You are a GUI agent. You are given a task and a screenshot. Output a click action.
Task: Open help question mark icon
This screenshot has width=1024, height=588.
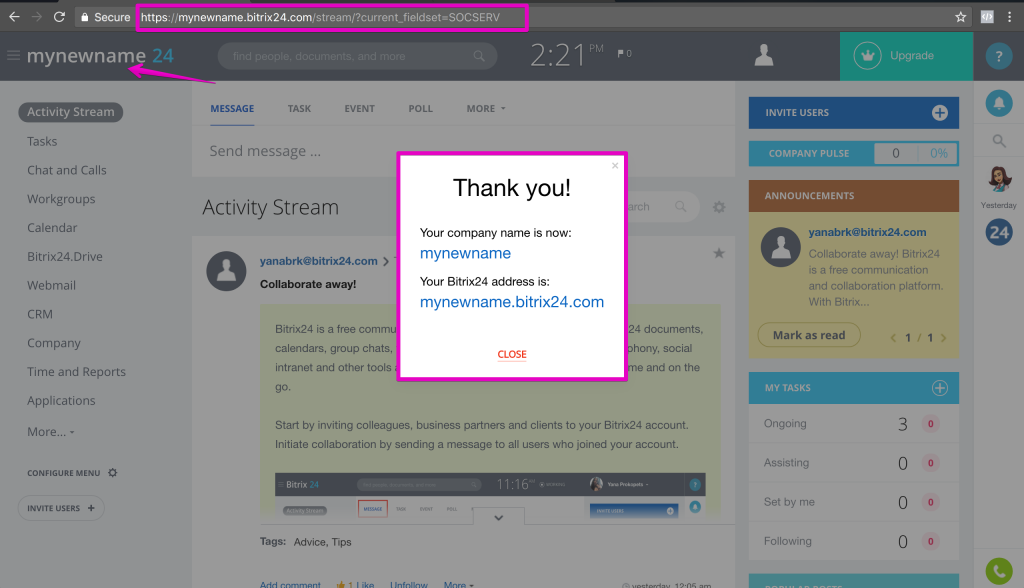tap(999, 56)
